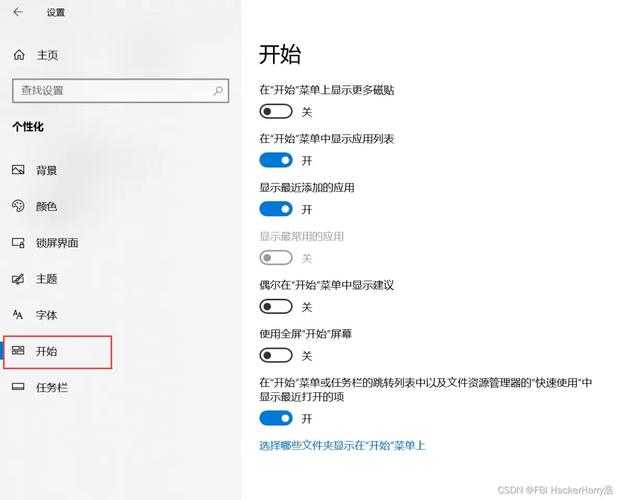Turn off the app list toggle
This screenshot has width=621, height=500.
(276, 160)
